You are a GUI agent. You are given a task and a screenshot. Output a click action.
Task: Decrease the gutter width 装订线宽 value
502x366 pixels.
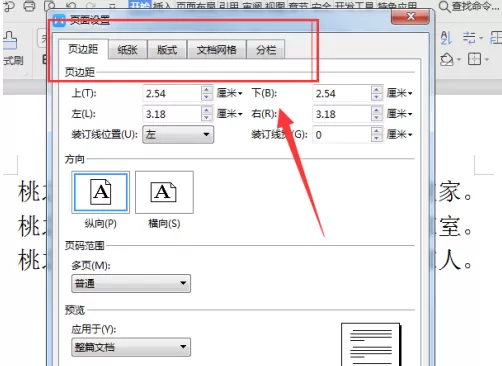point(376,138)
